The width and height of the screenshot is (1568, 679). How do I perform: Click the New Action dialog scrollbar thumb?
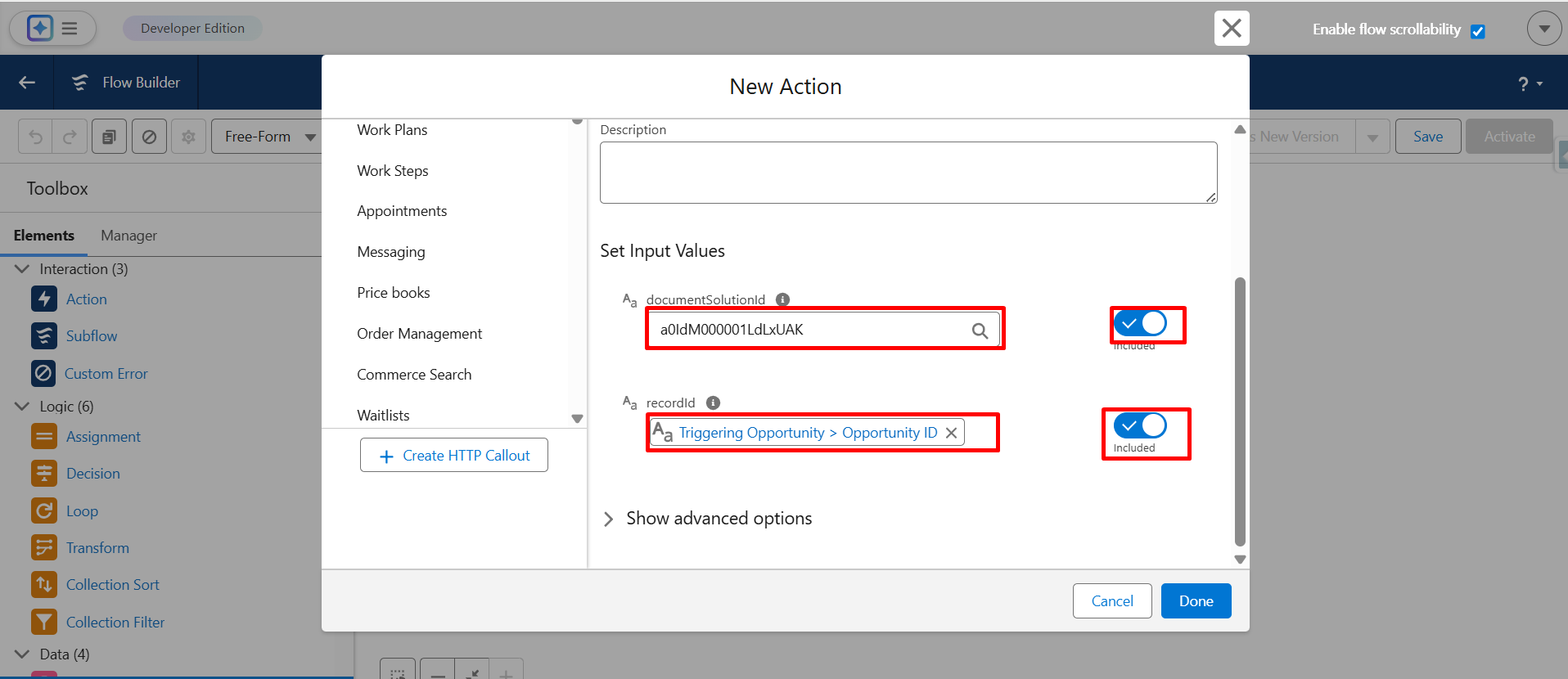1240,409
